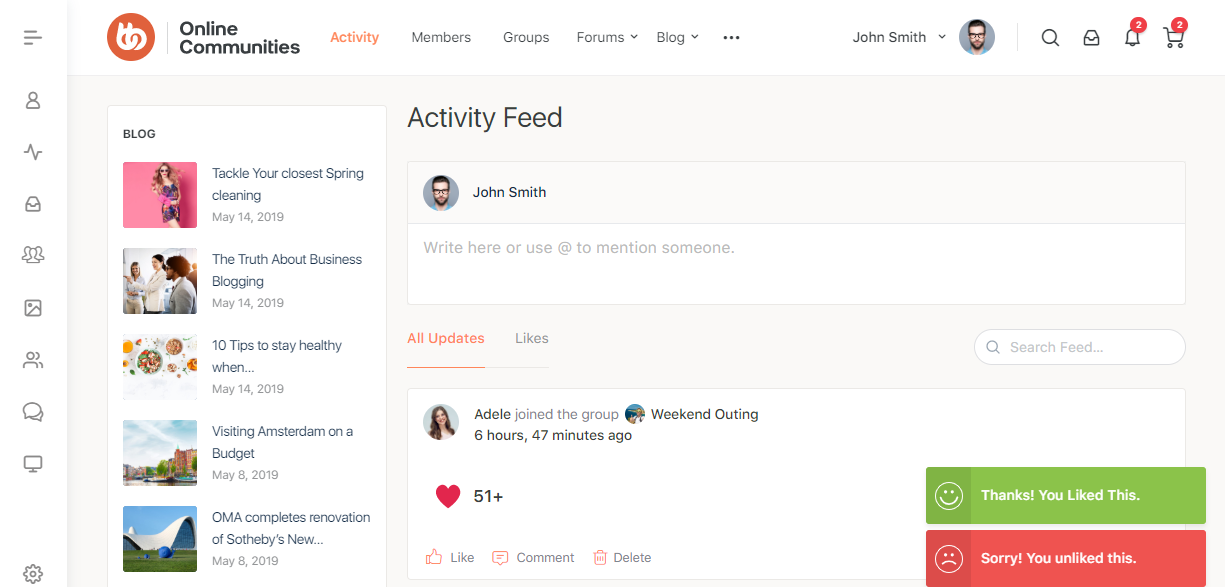Open the shopping cart with 2 items
This screenshot has height=587, width=1225.
(1173, 37)
